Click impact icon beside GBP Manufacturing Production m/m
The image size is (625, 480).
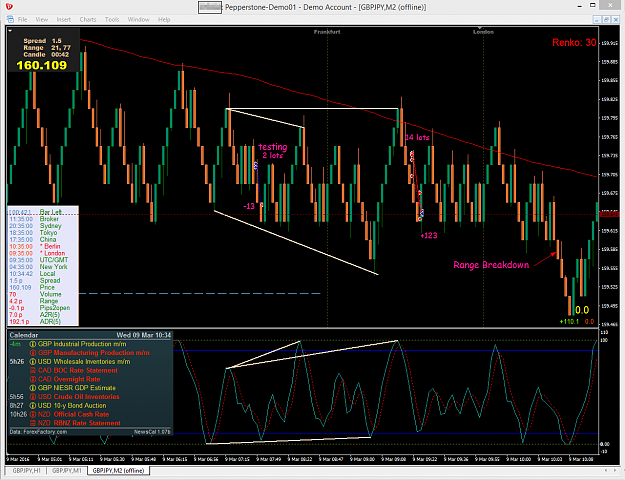(x=33, y=353)
